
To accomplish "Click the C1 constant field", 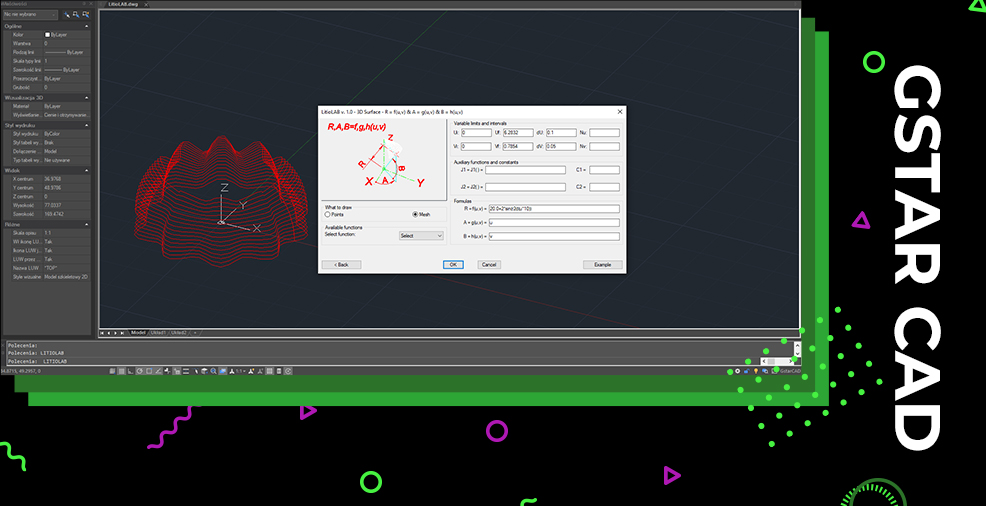I will point(604,170).
